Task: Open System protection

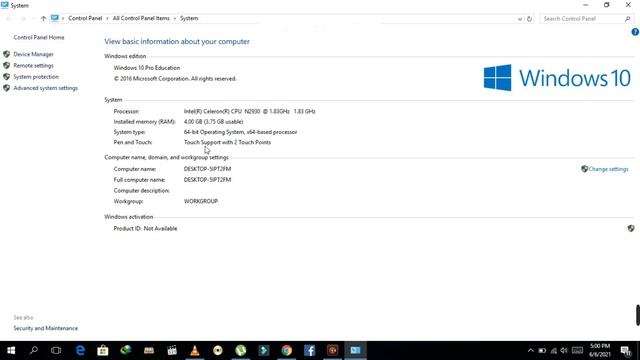Action: pos(36,77)
